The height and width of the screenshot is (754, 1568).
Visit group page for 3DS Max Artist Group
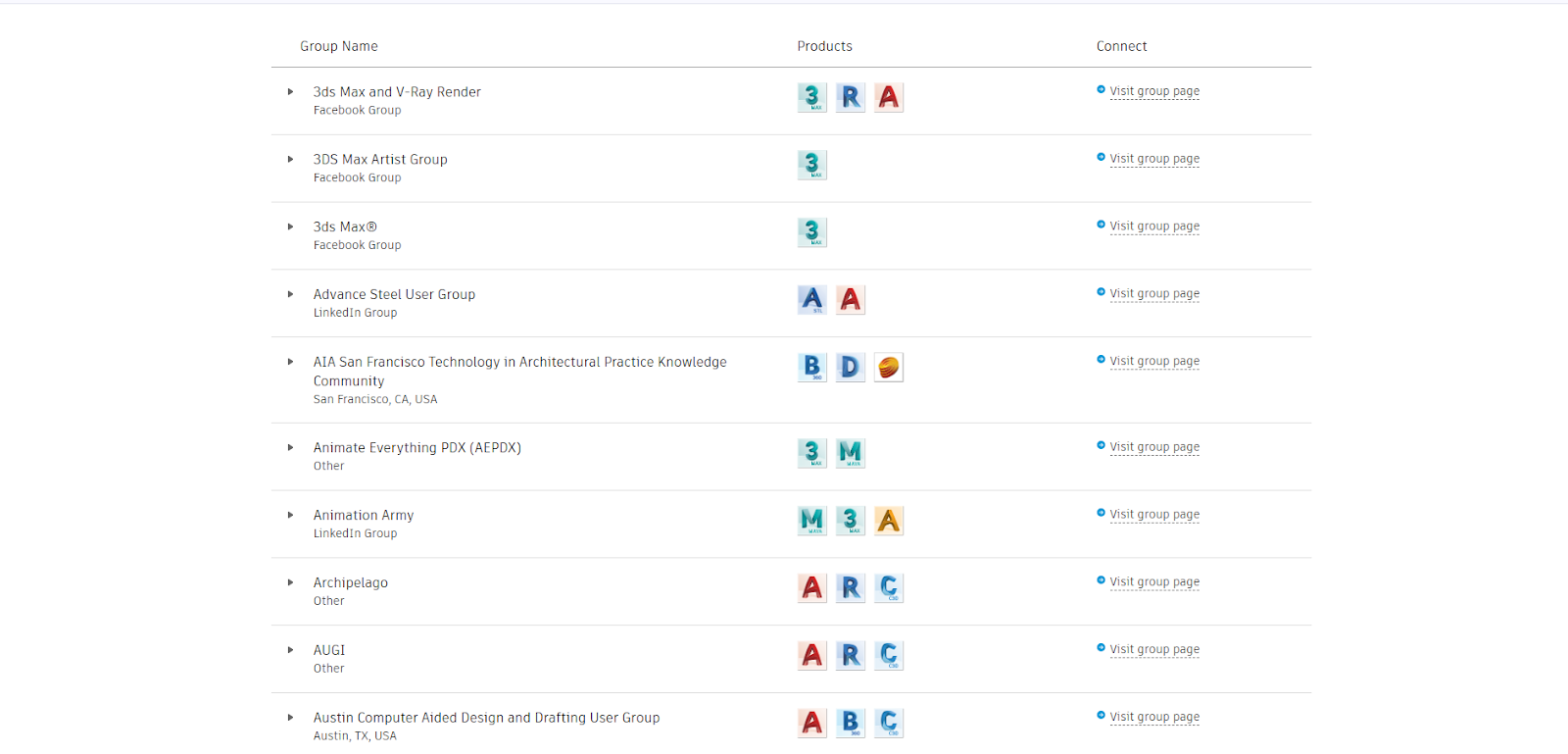[1154, 159]
